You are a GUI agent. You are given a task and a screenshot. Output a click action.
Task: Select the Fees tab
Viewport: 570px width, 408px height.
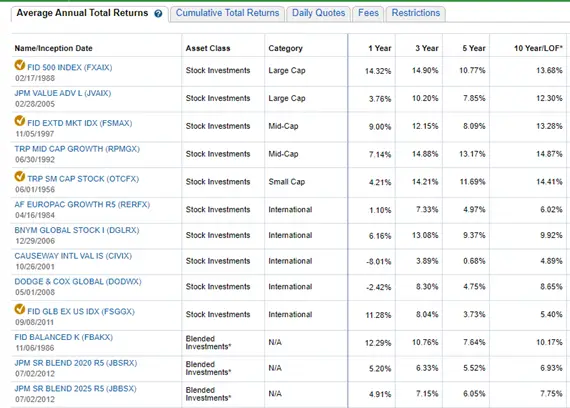pyautogui.click(x=368, y=13)
